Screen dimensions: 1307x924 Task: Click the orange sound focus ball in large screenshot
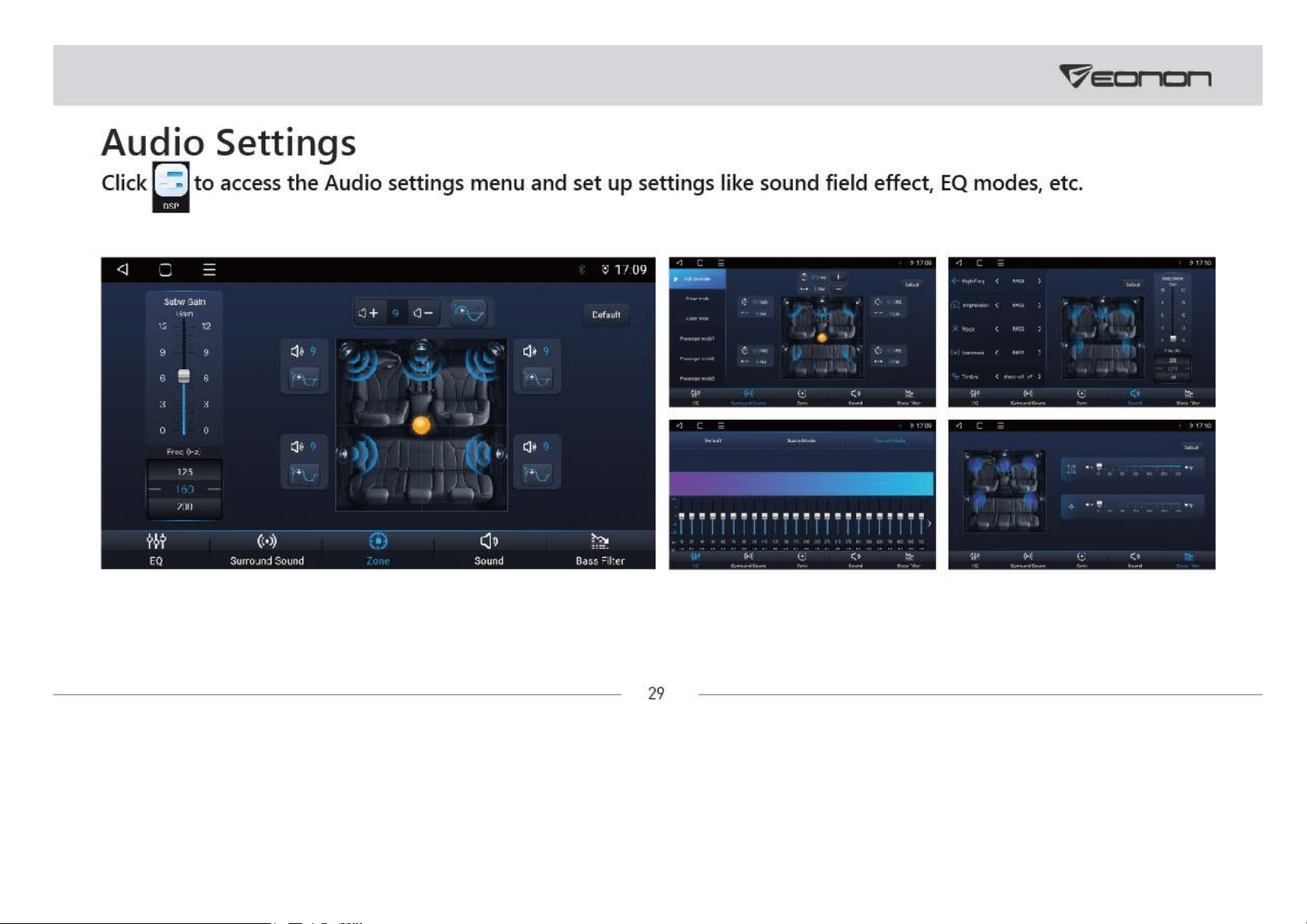pyautogui.click(x=421, y=425)
